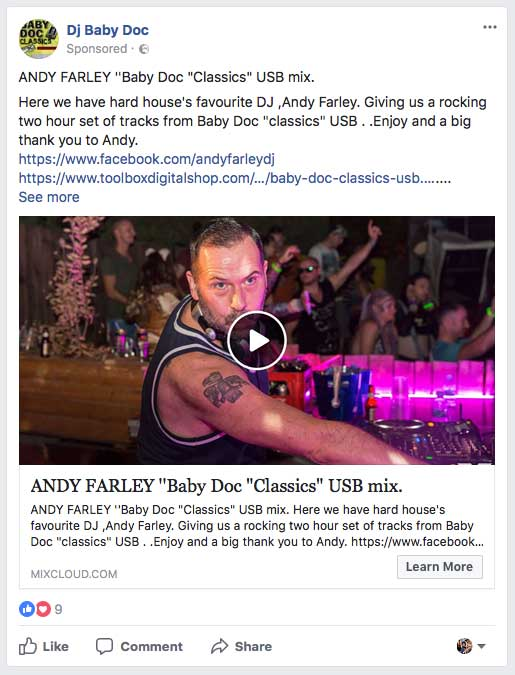Click the Sponsored label
Image resolution: width=515 pixels, height=675 pixels.
point(97,49)
